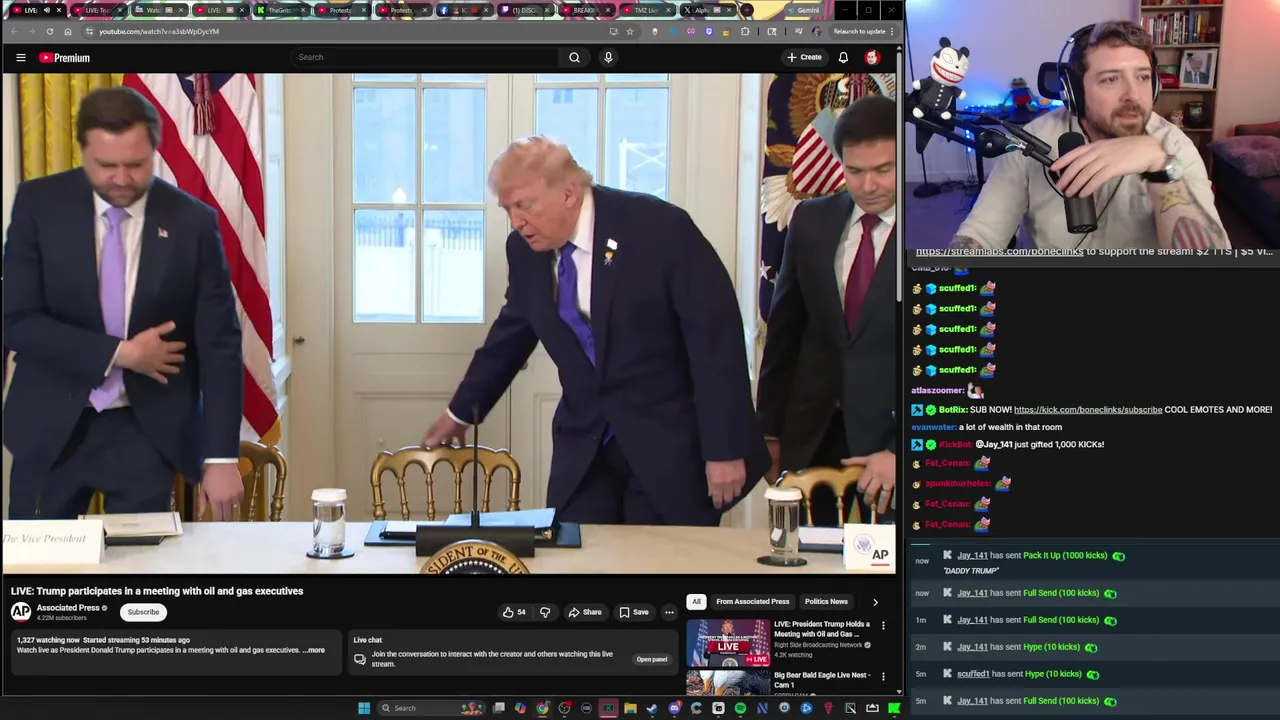The image size is (1280, 720).
Task: Open the Windows Start menu
Action: tap(364, 708)
